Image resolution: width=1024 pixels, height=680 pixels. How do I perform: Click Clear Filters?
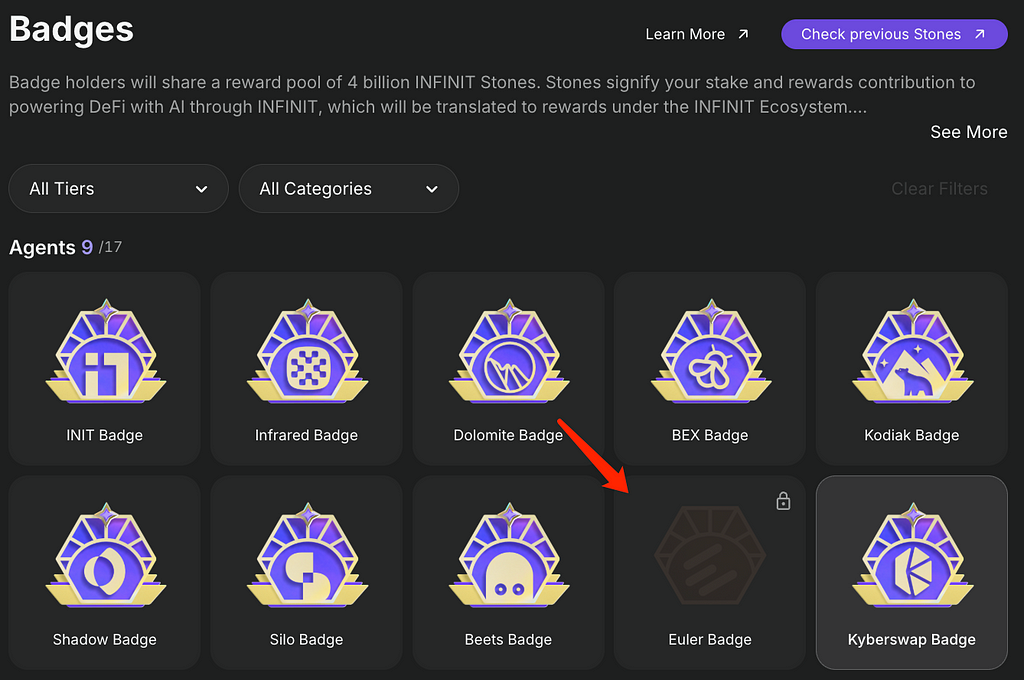(939, 189)
